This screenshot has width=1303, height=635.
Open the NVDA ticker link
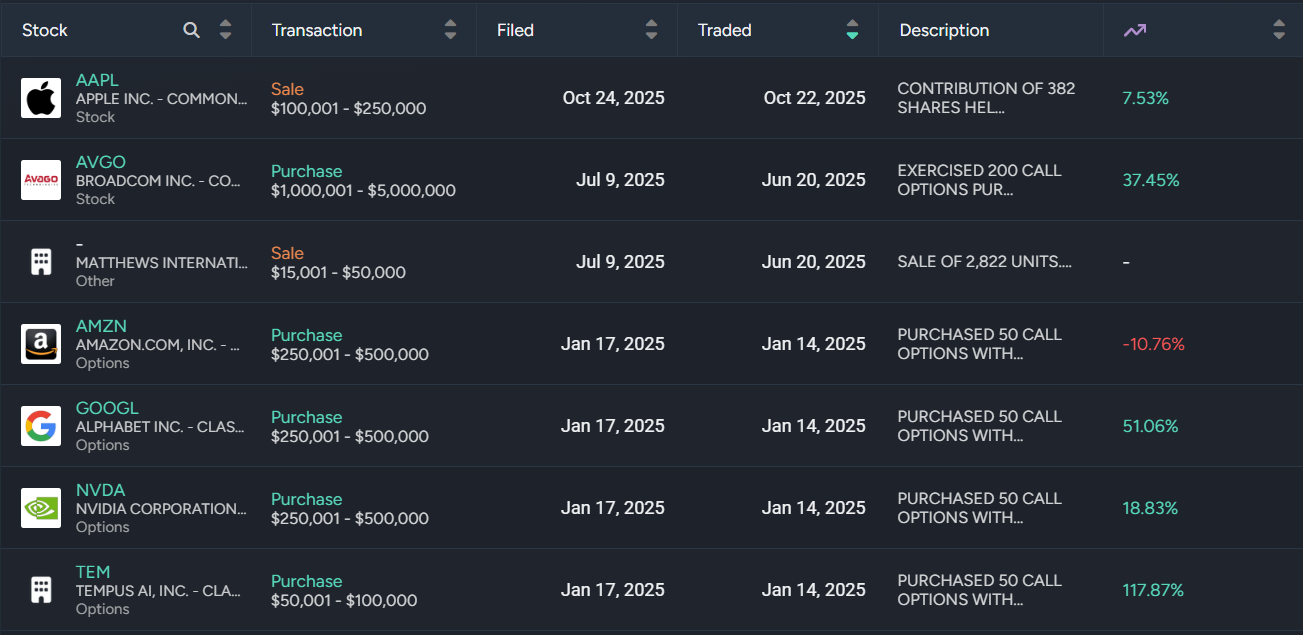100,490
